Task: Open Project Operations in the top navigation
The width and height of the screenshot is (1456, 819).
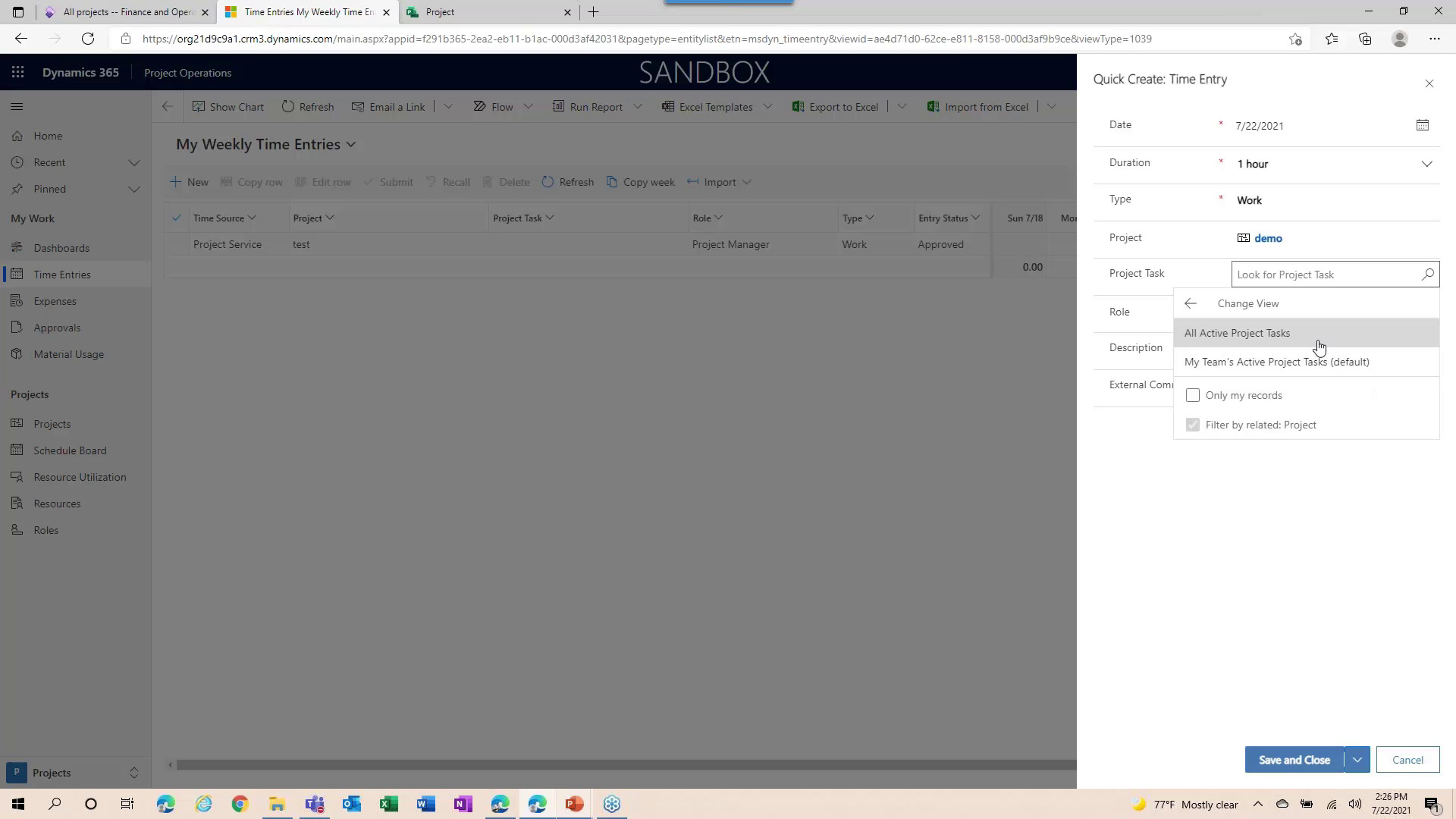Action: (x=187, y=72)
